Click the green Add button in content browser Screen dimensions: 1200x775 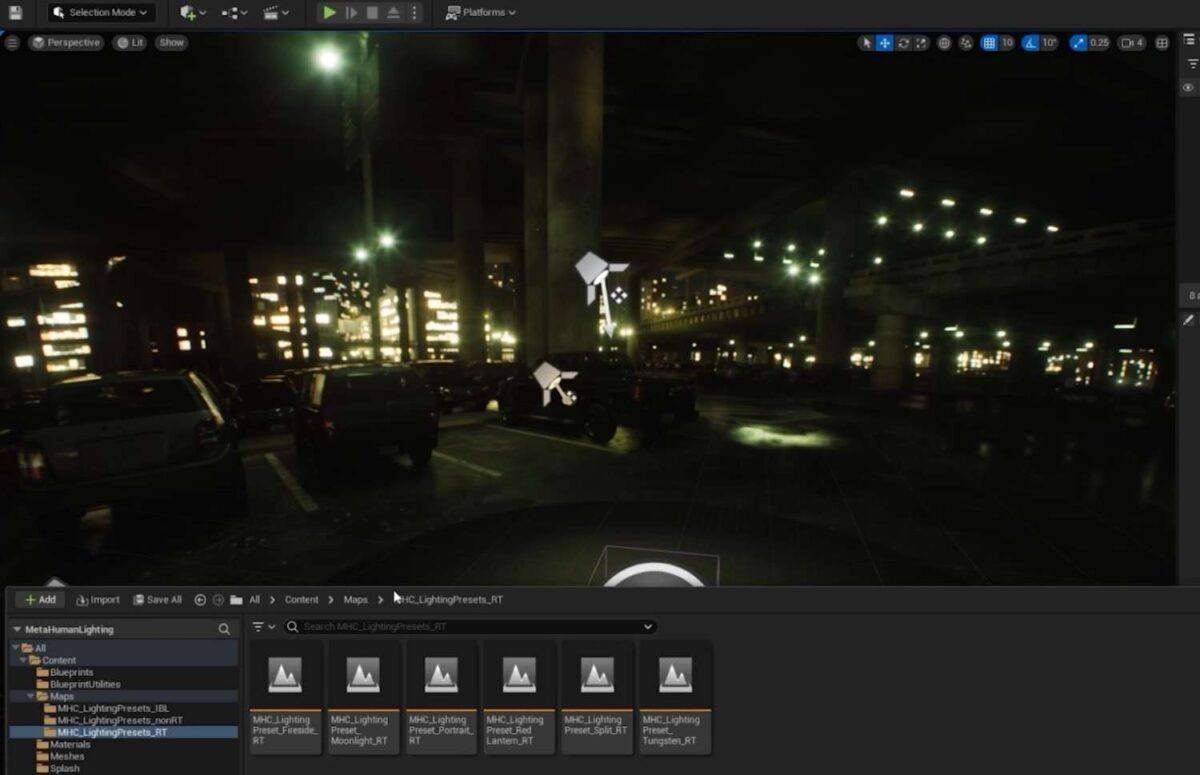point(38,599)
